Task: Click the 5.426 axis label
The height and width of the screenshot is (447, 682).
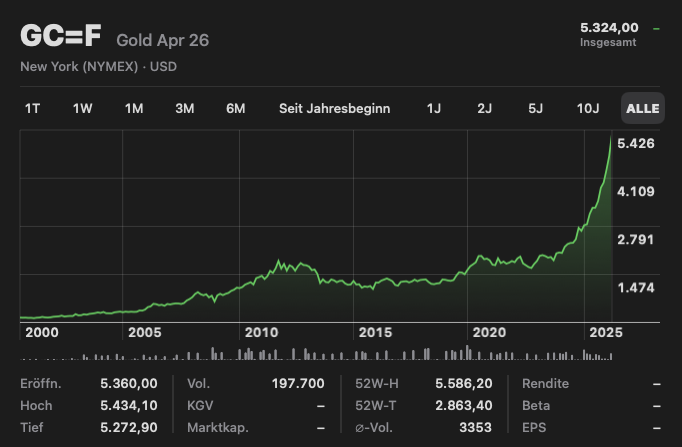Action: coord(635,143)
